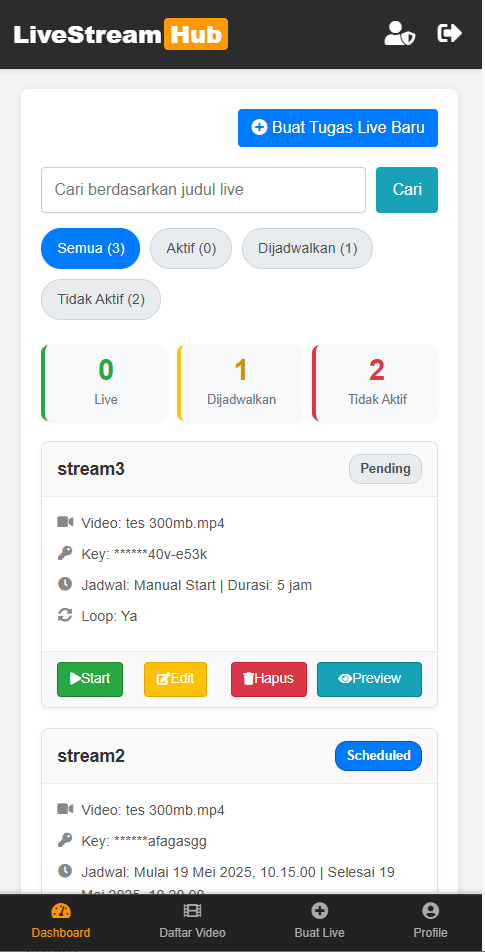Click the Key: ******40v-e53k text
The height and width of the screenshot is (952, 485).
(x=144, y=554)
